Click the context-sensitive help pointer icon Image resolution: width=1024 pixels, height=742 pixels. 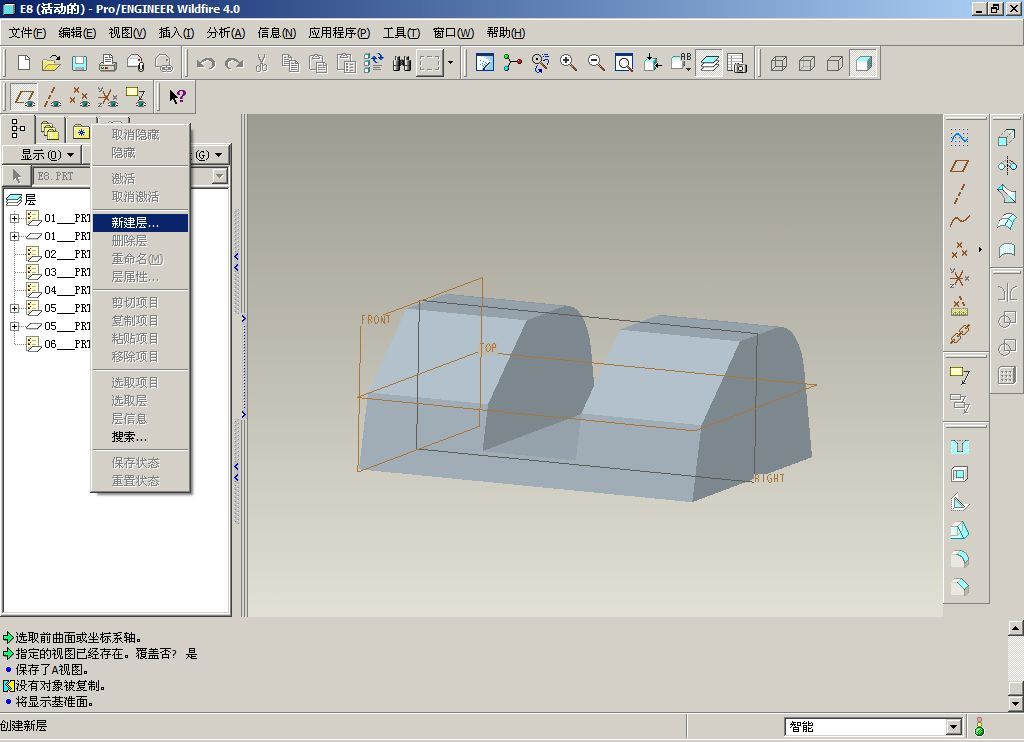(x=177, y=97)
